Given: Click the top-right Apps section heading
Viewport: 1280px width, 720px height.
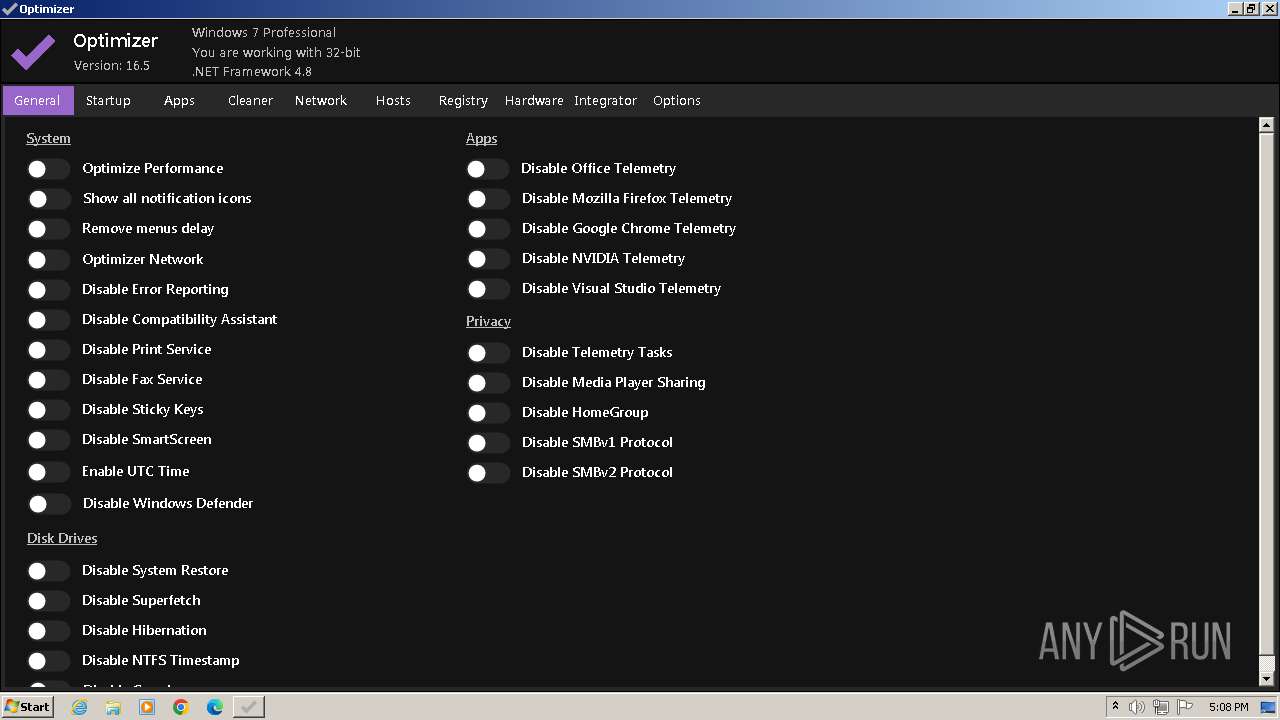Looking at the screenshot, I should coord(481,138).
